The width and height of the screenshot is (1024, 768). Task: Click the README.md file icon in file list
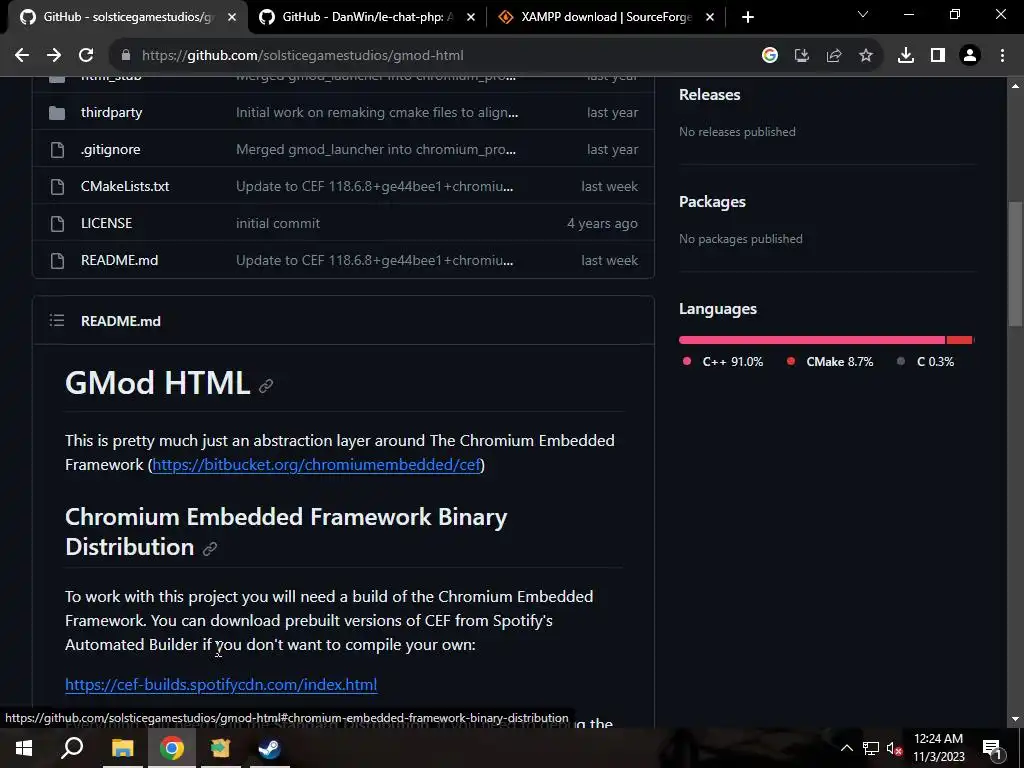(57, 261)
